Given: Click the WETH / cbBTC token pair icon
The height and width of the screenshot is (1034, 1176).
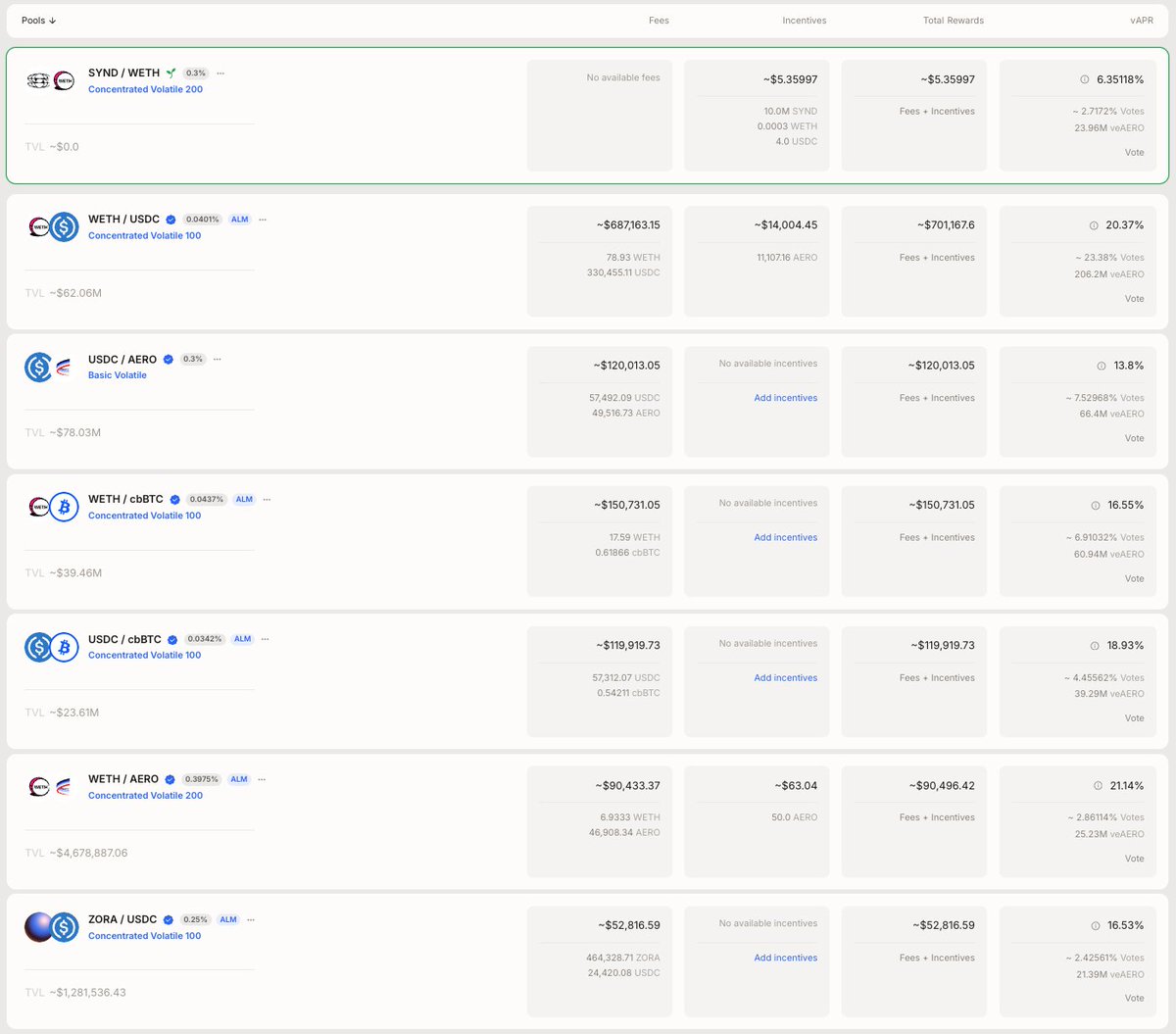Looking at the screenshot, I should click(52, 507).
